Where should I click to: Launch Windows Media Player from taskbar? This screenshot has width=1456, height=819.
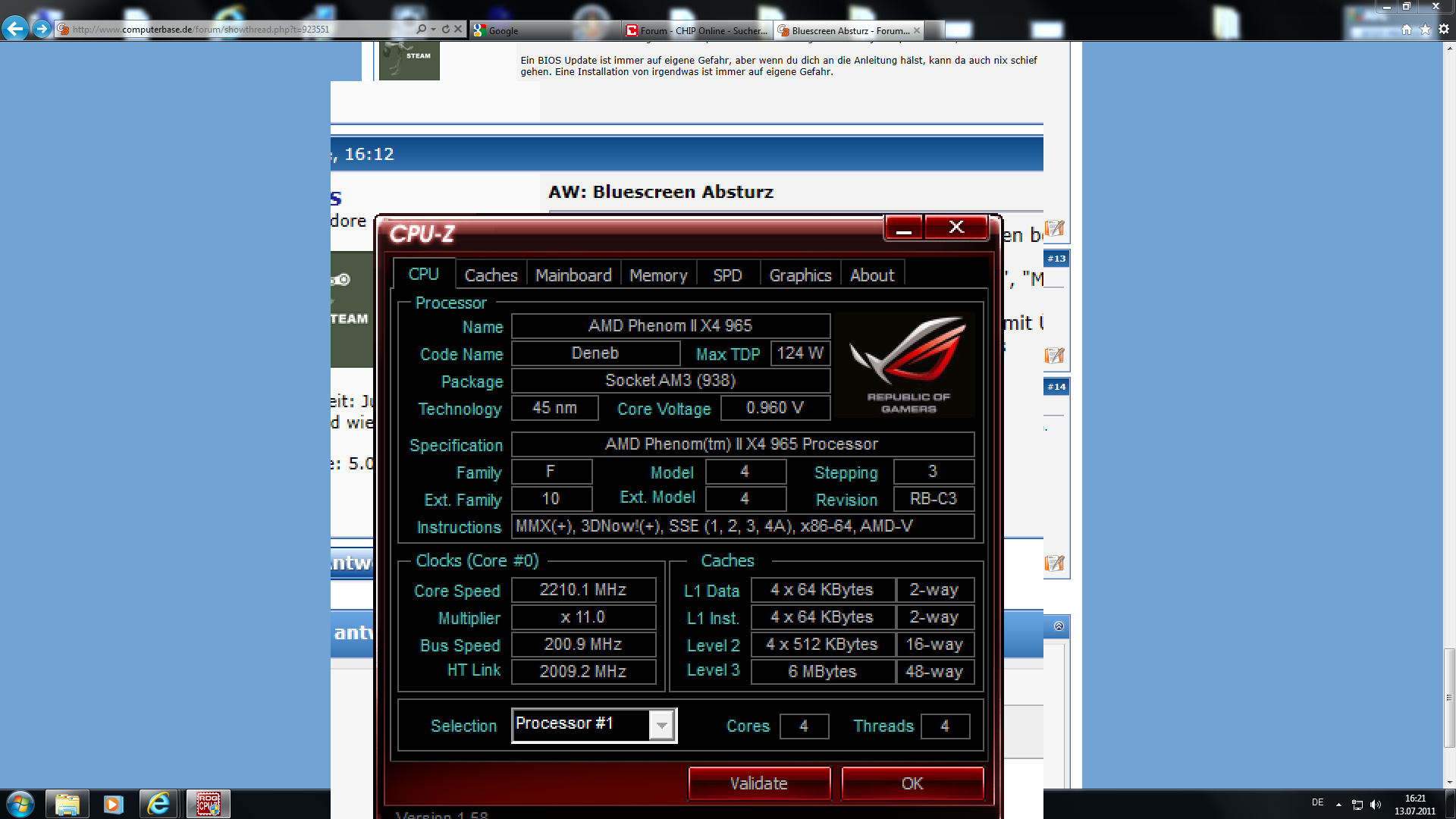(113, 804)
